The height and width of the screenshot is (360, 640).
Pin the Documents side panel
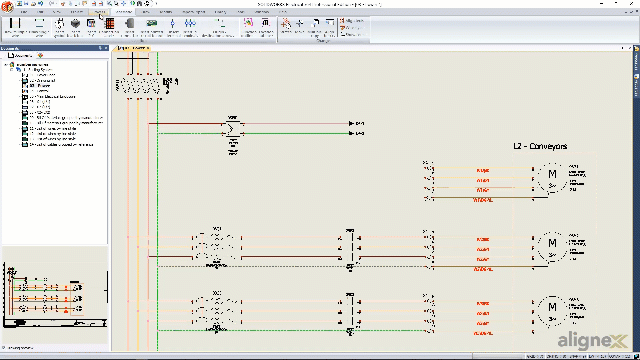pos(100,48)
